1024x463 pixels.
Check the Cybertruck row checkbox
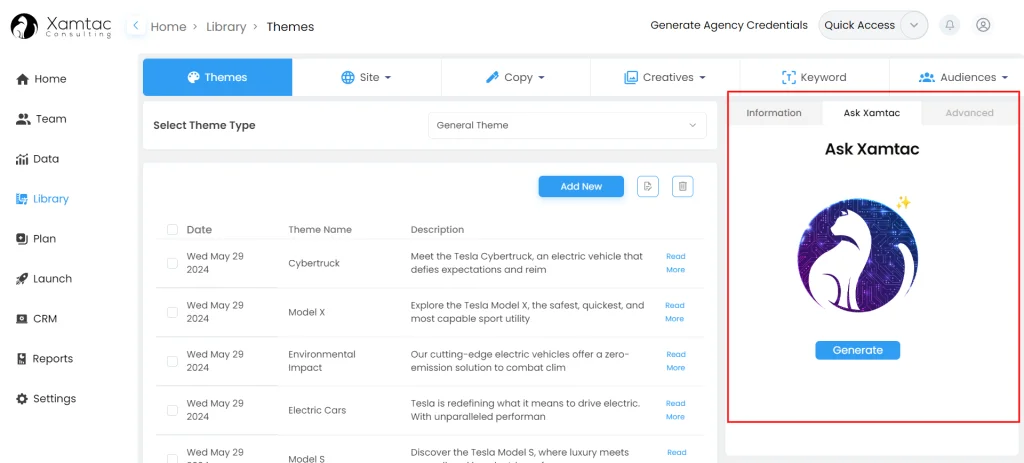(173, 263)
